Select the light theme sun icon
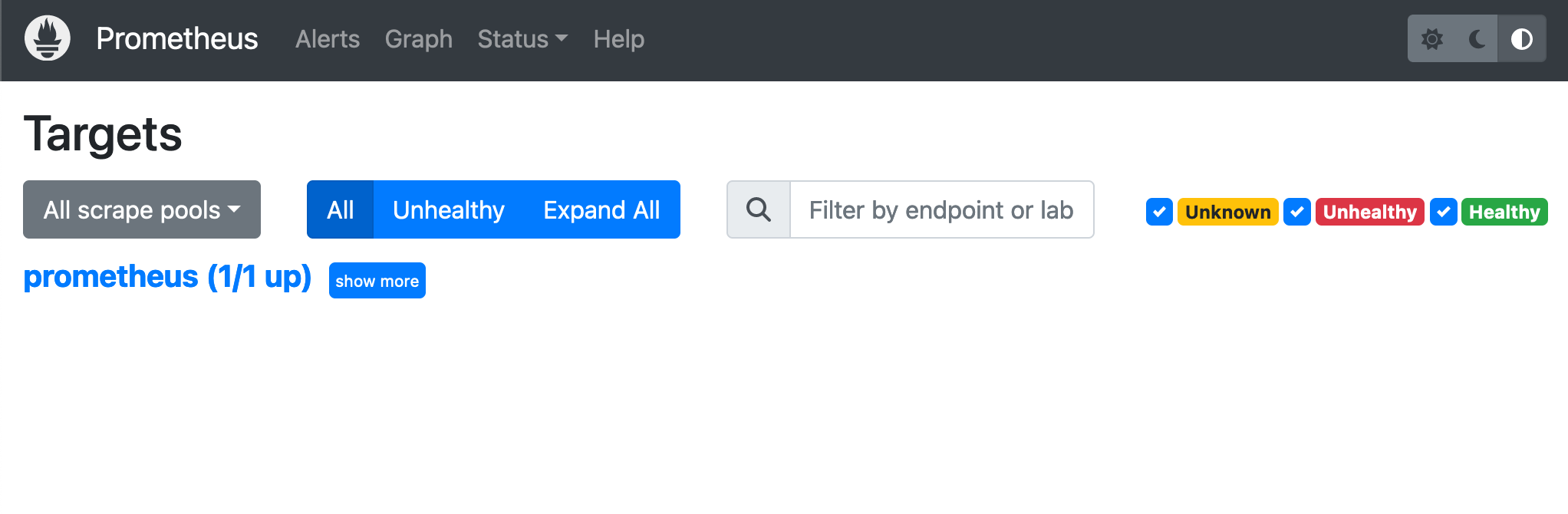 click(1431, 38)
